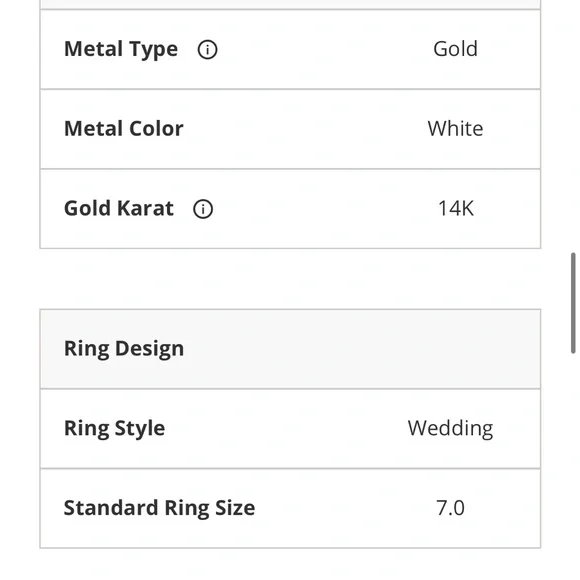Click the Metal Color table row

coord(290,129)
